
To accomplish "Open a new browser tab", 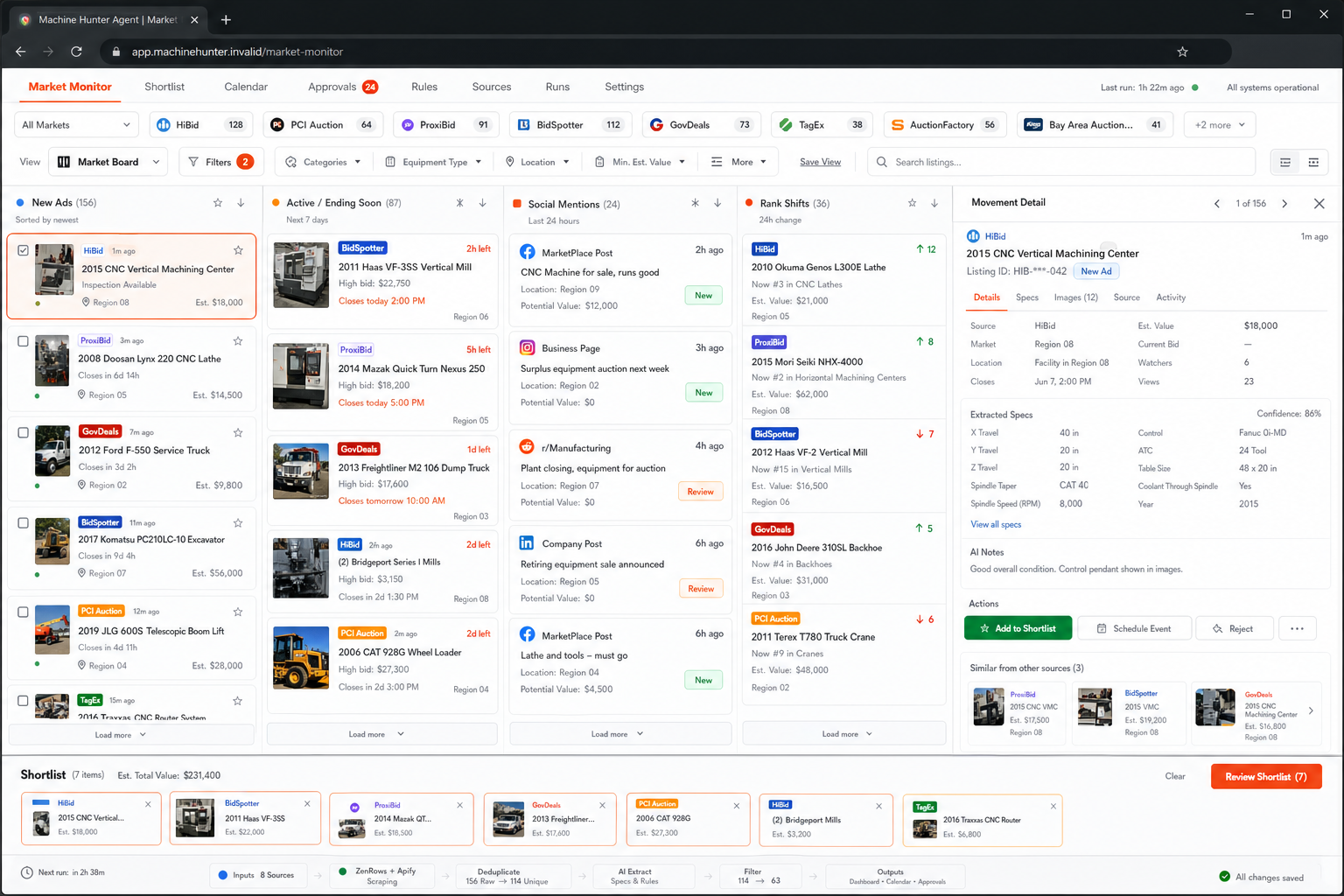I will [x=226, y=19].
